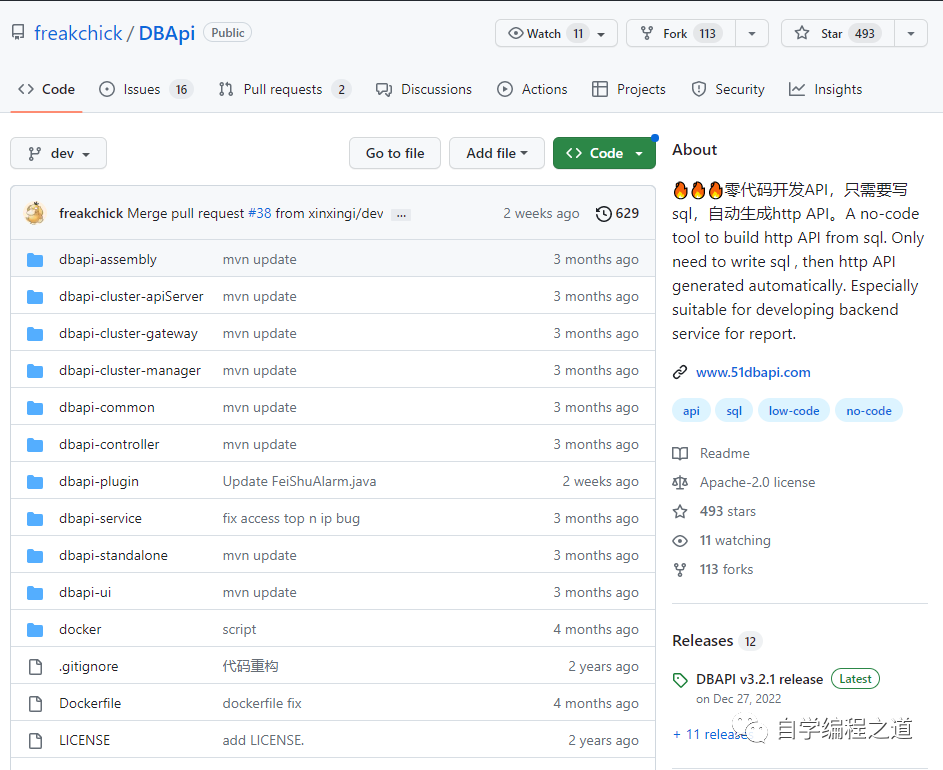Open the dev branch dropdown
This screenshot has width=943, height=770.
[x=58, y=153]
